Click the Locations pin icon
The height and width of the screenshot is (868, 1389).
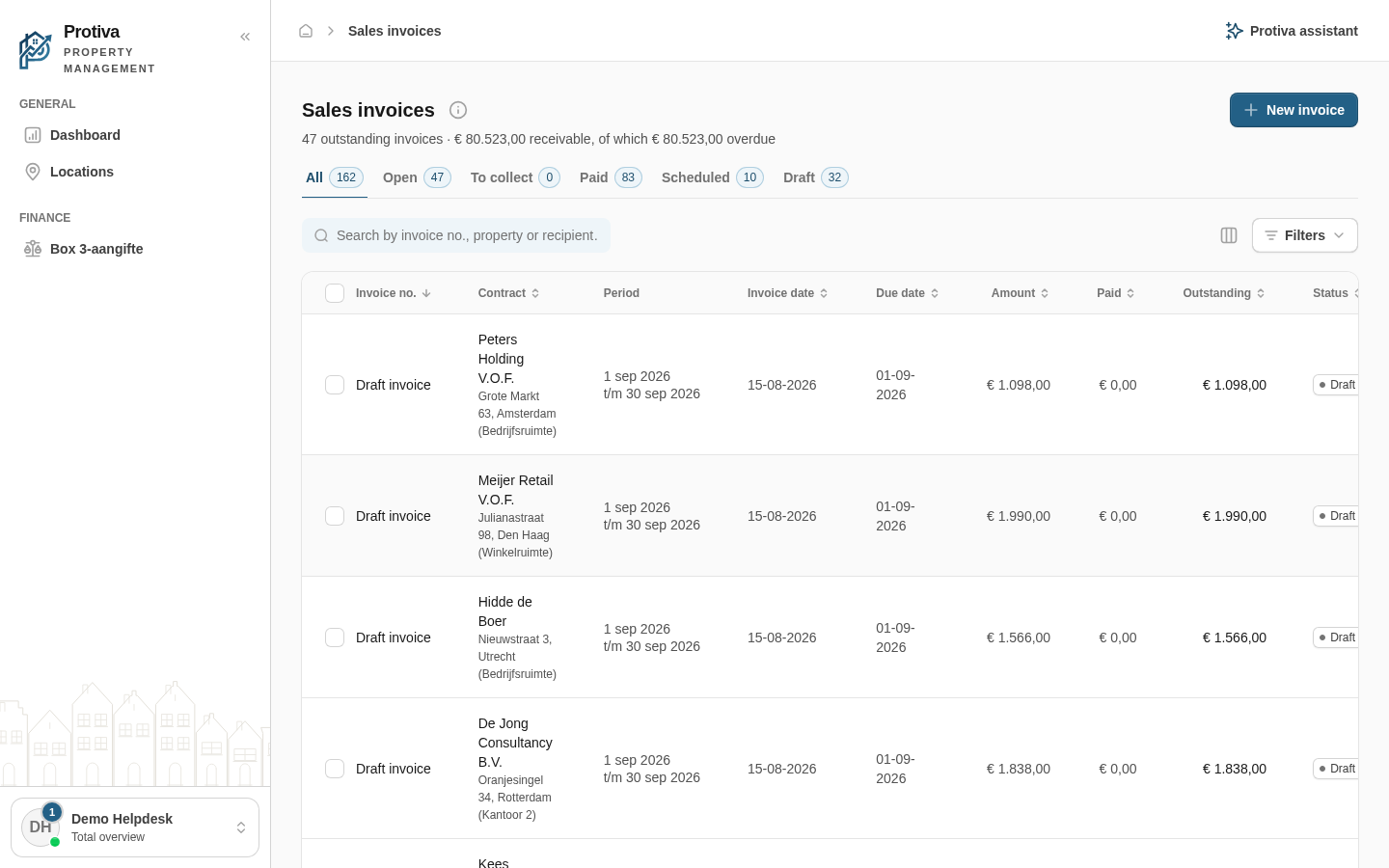pyautogui.click(x=33, y=172)
